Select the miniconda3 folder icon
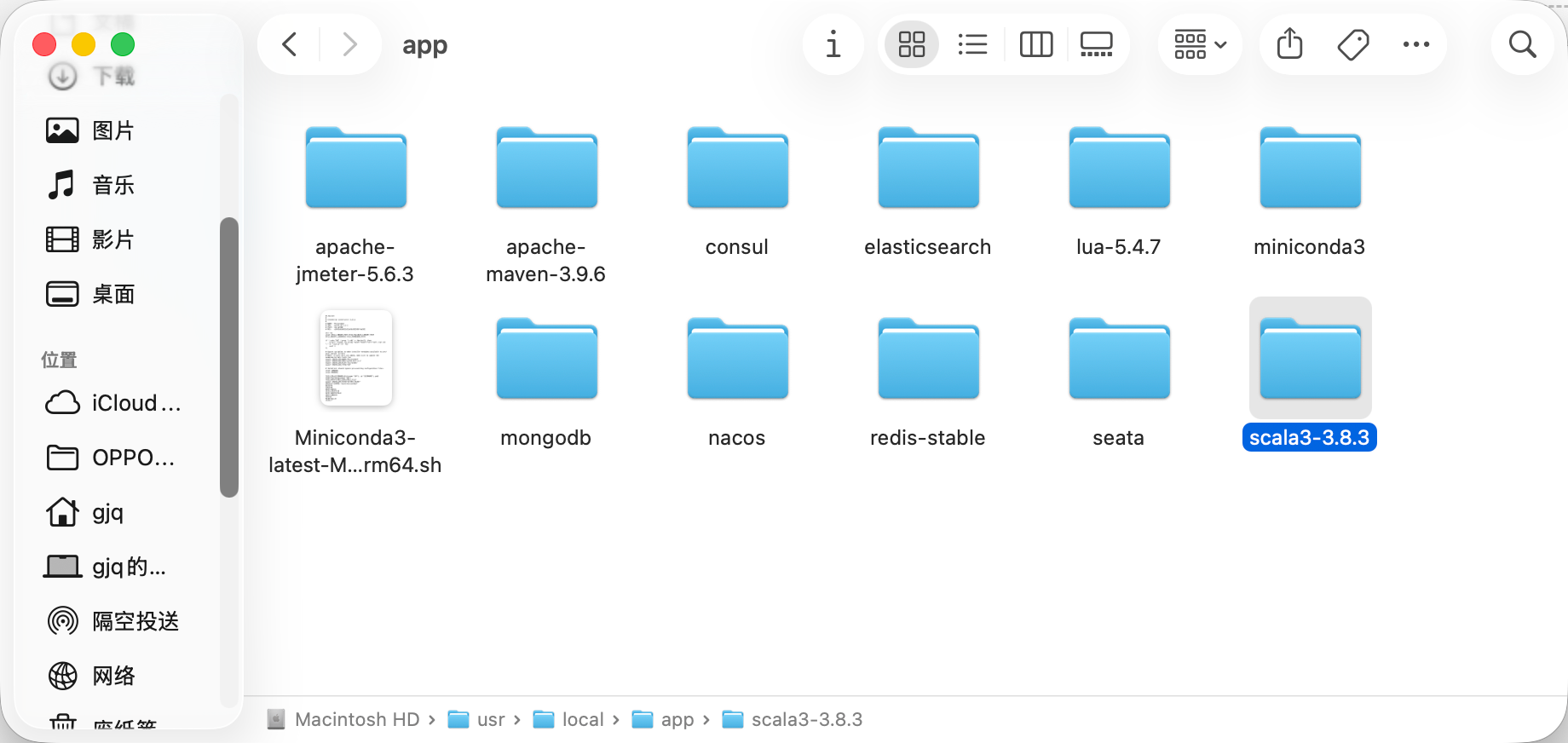Screen dimensions: 1568x743 click(1311, 167)
